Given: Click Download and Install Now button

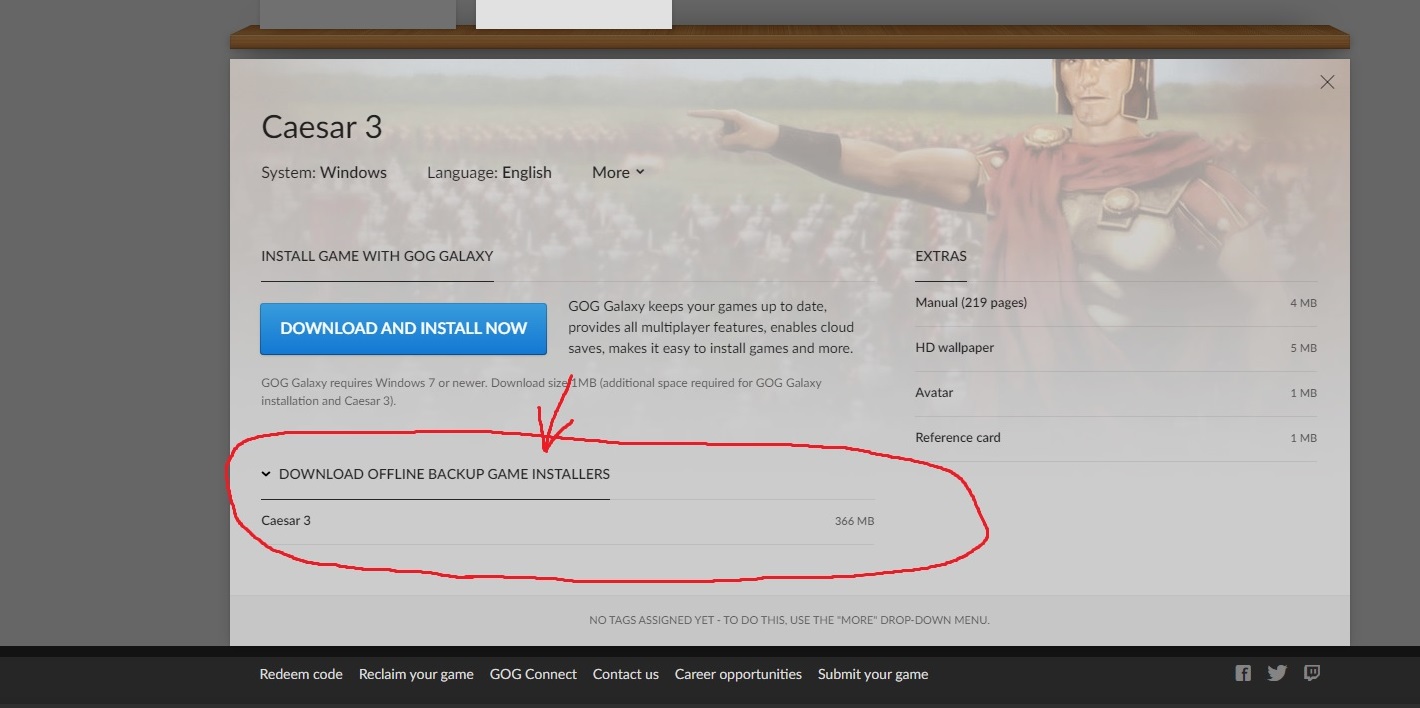Looking at the screenshot, I should 403,328.
